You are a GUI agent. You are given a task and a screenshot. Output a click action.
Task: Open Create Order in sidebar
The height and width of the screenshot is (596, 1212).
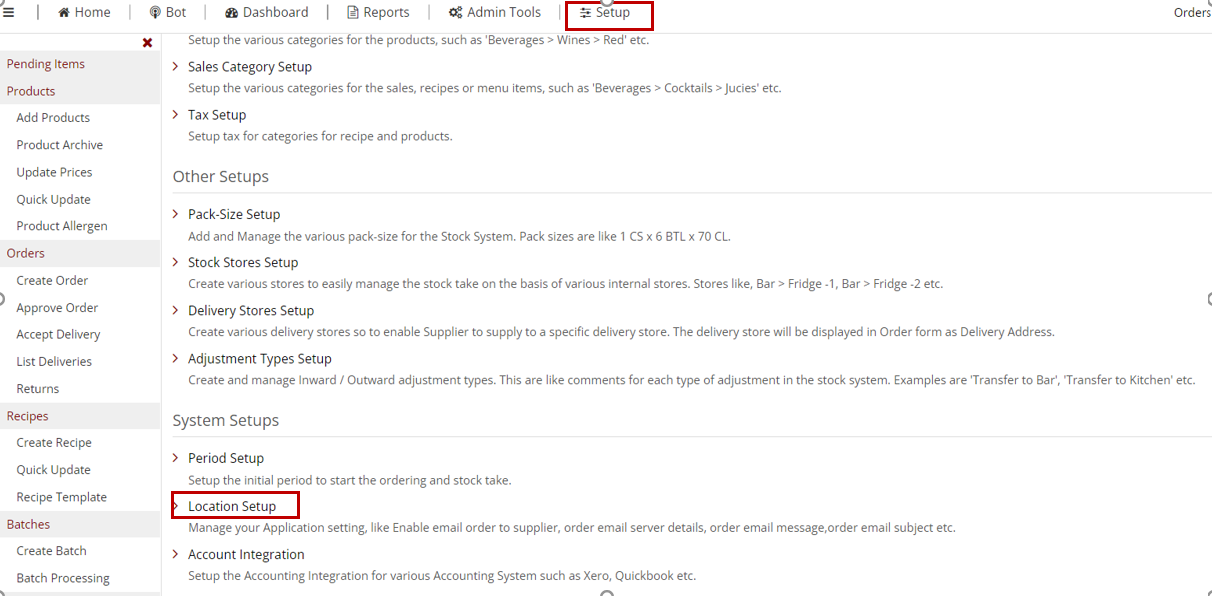point(52,281)
